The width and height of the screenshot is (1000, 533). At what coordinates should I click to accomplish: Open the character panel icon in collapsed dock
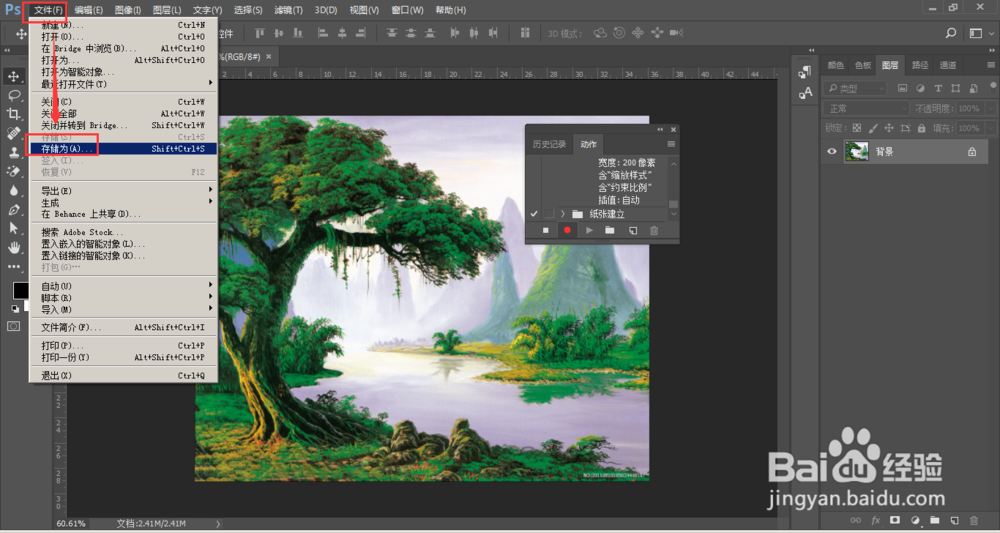point(805,93)
